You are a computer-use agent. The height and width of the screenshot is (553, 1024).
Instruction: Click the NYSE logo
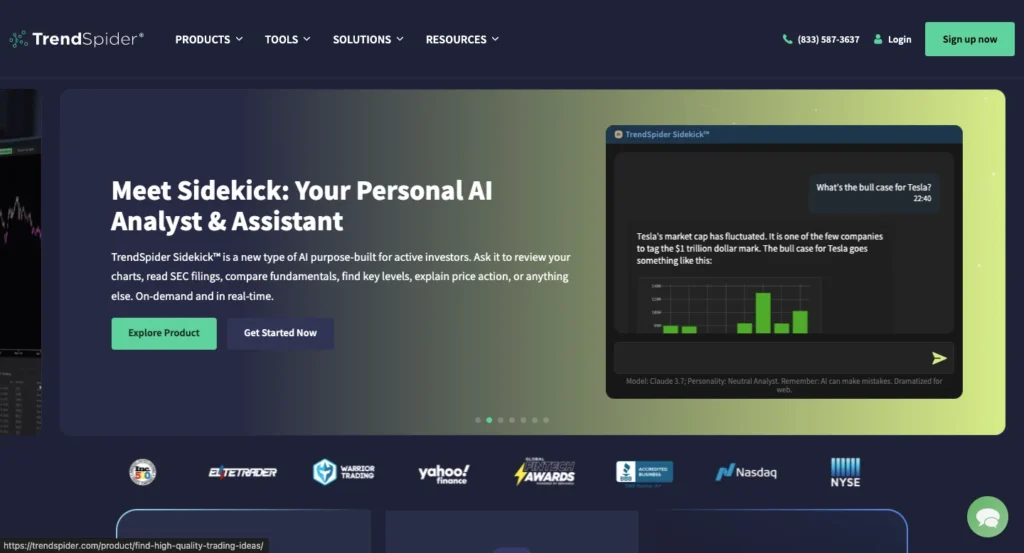(845, 472)
